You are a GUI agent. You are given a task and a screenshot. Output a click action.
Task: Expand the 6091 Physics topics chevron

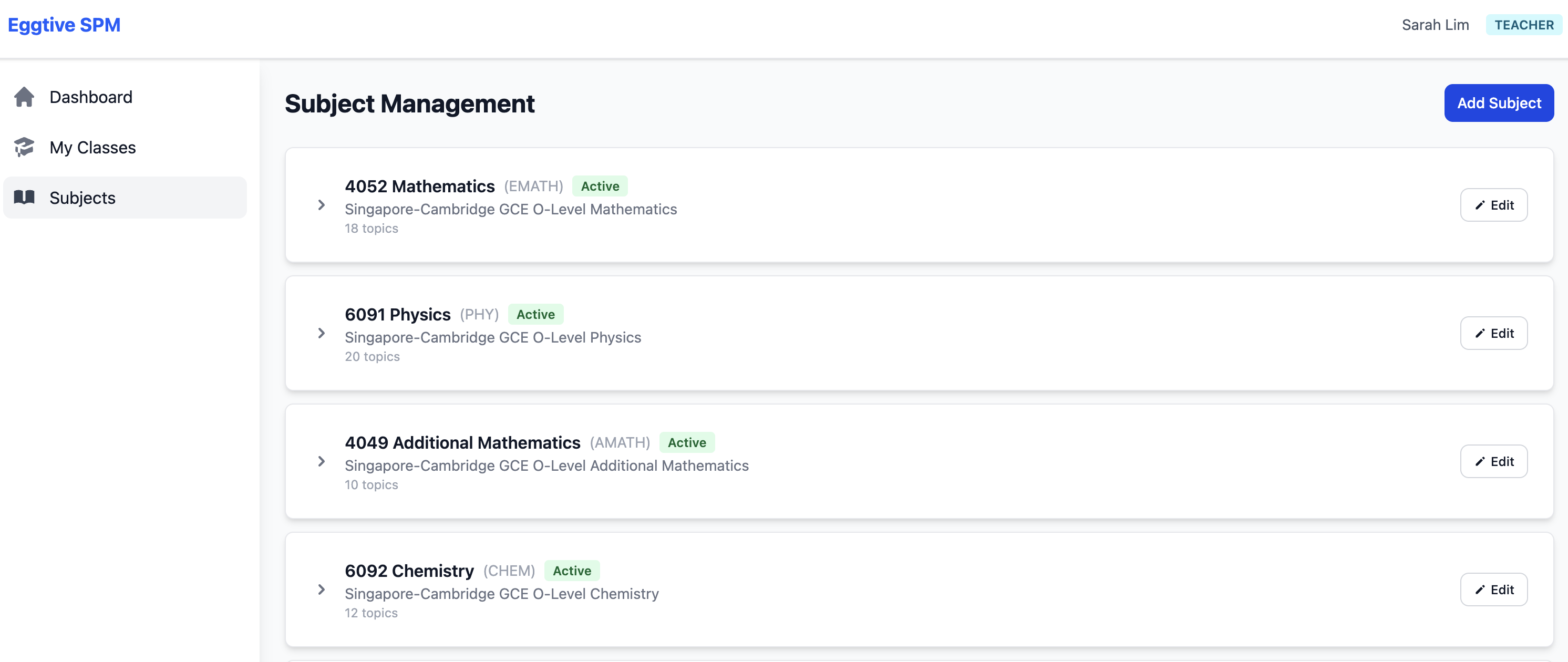(x=322, y=334)
